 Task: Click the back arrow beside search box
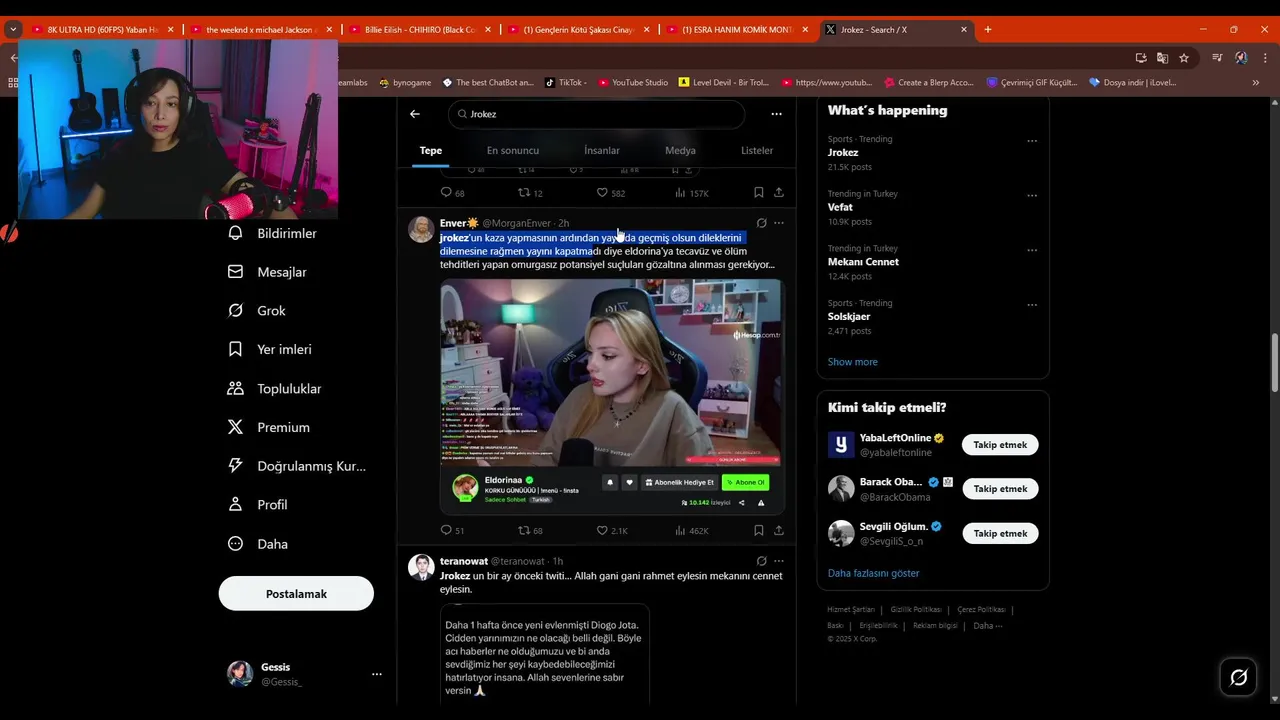pos(415,114)
